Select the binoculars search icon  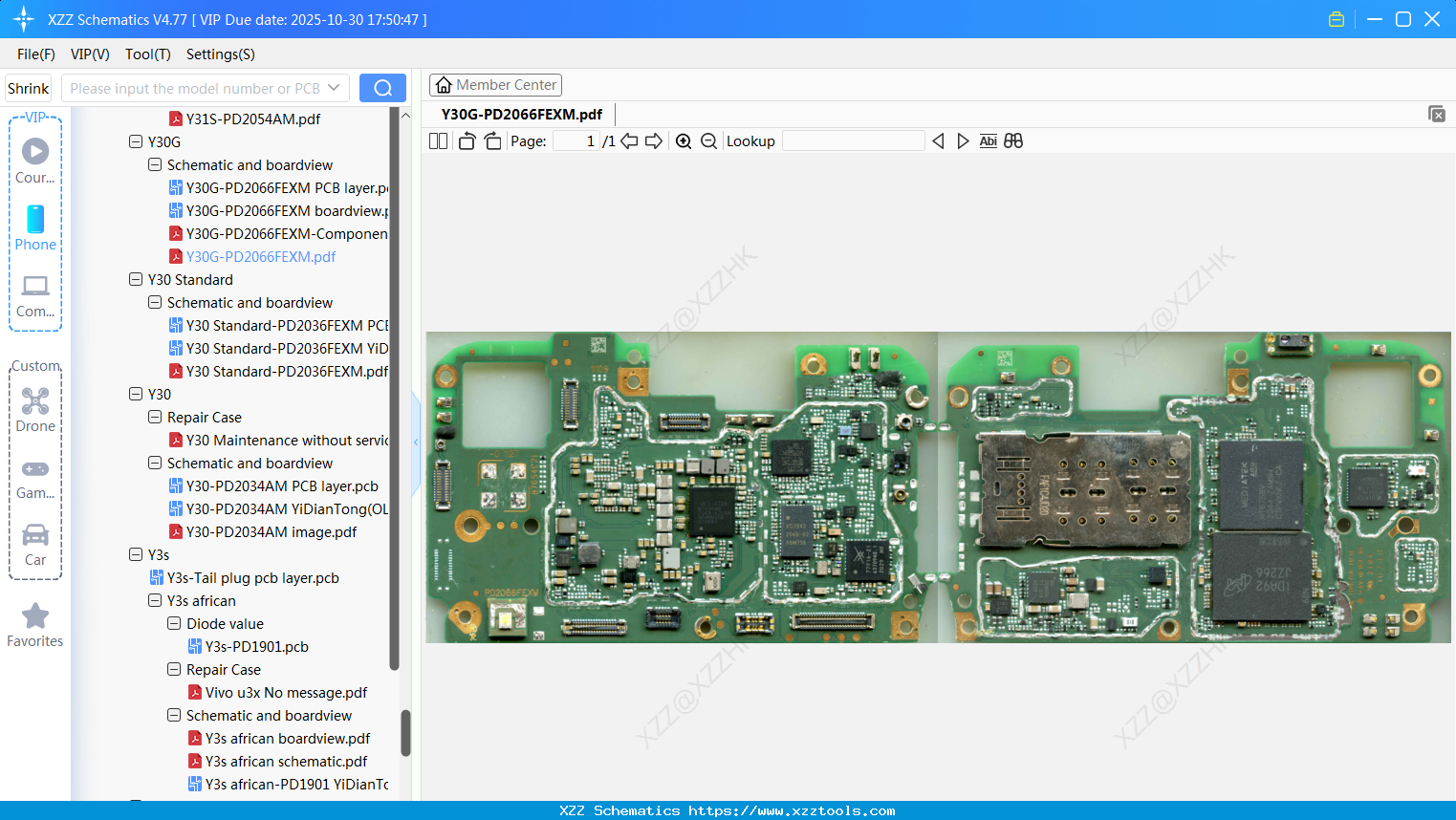(x=1013, y=140)
